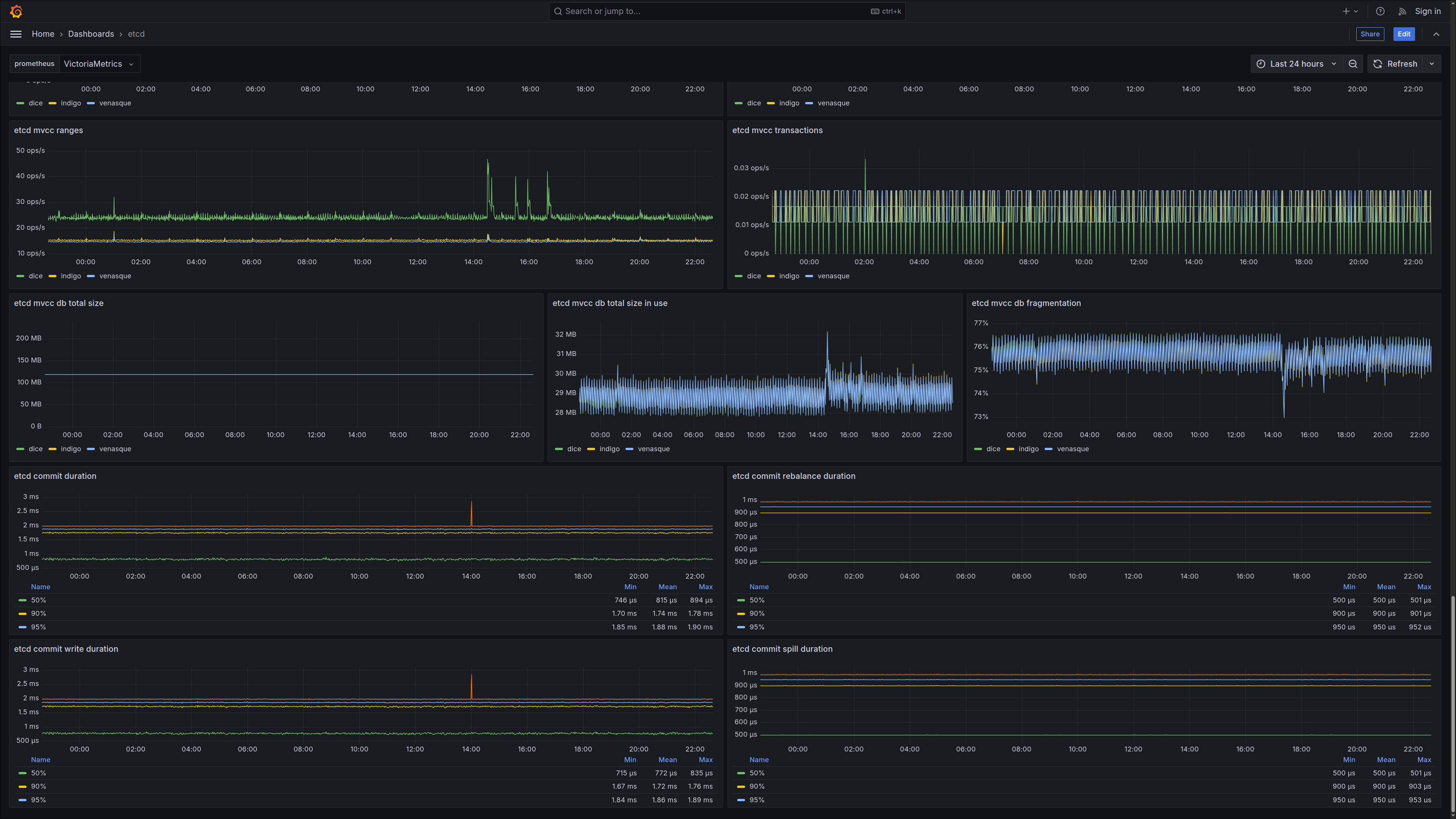Click the Search or jump to field
The width and height of the screenshot is (1456, 819).
(x=727, y=11)
